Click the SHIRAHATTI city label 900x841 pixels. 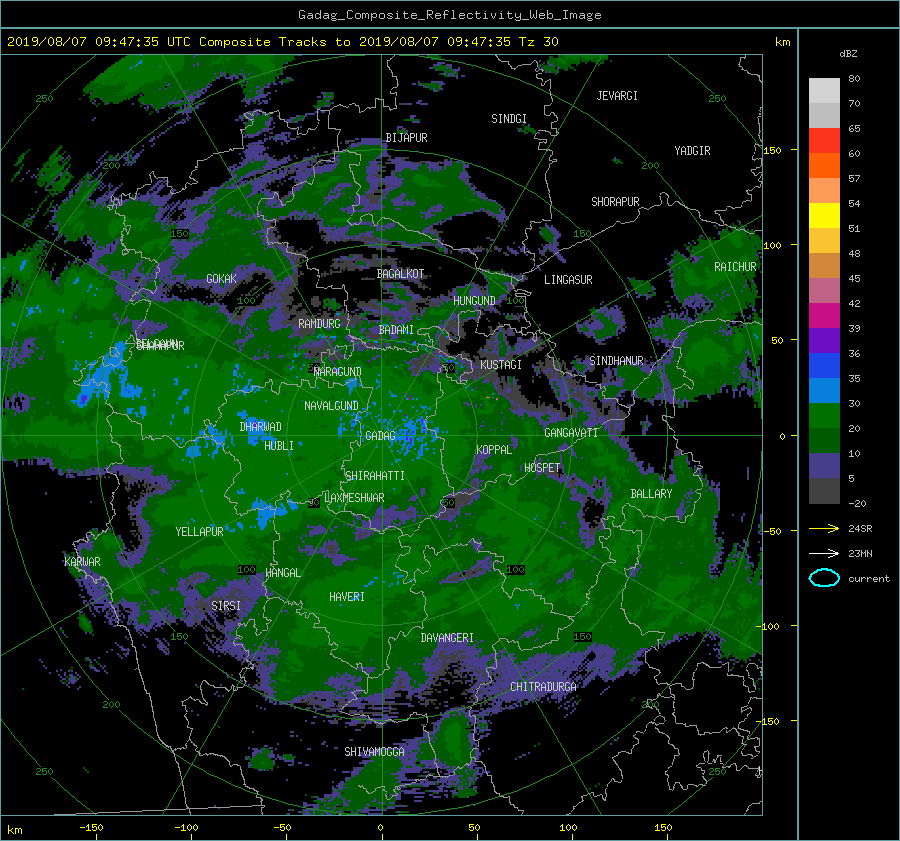coord(375,476)
